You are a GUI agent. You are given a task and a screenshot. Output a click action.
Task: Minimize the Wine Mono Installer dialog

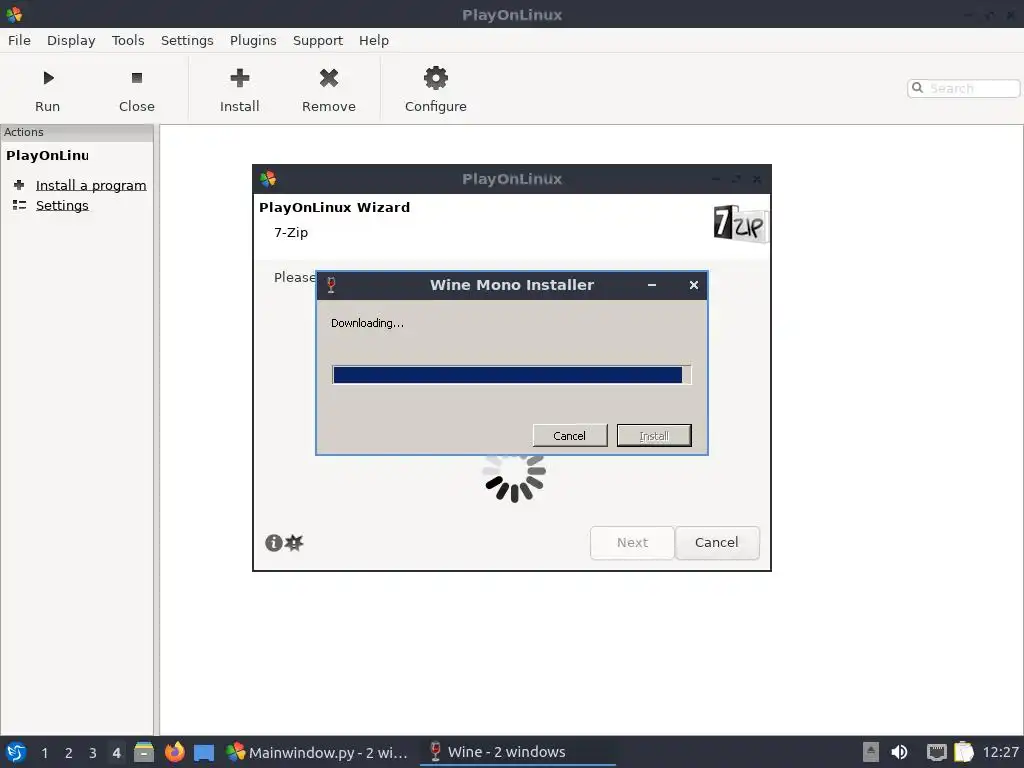pos(652,285)
